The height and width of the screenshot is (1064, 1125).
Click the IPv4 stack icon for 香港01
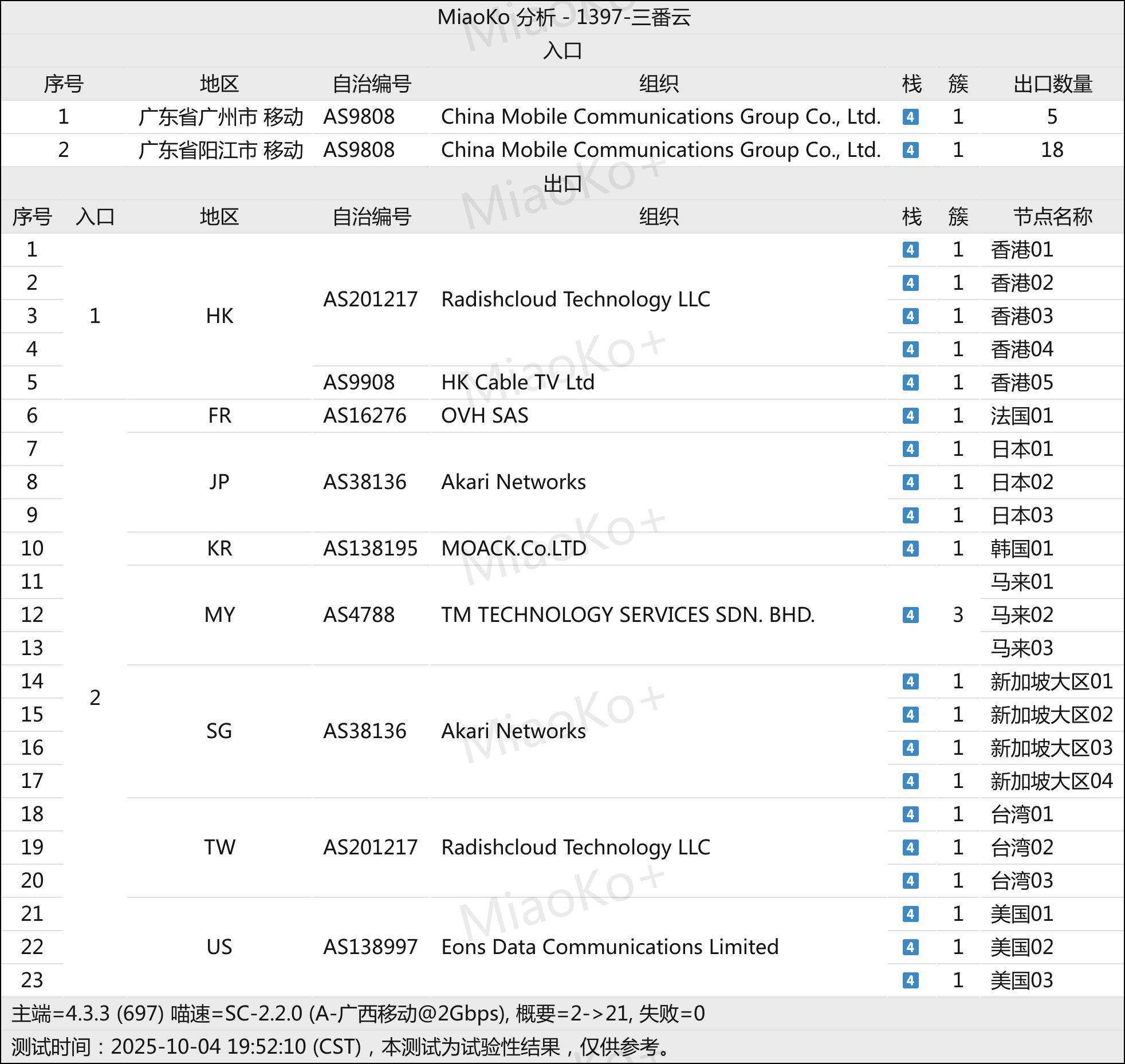[x=910, y=250]
